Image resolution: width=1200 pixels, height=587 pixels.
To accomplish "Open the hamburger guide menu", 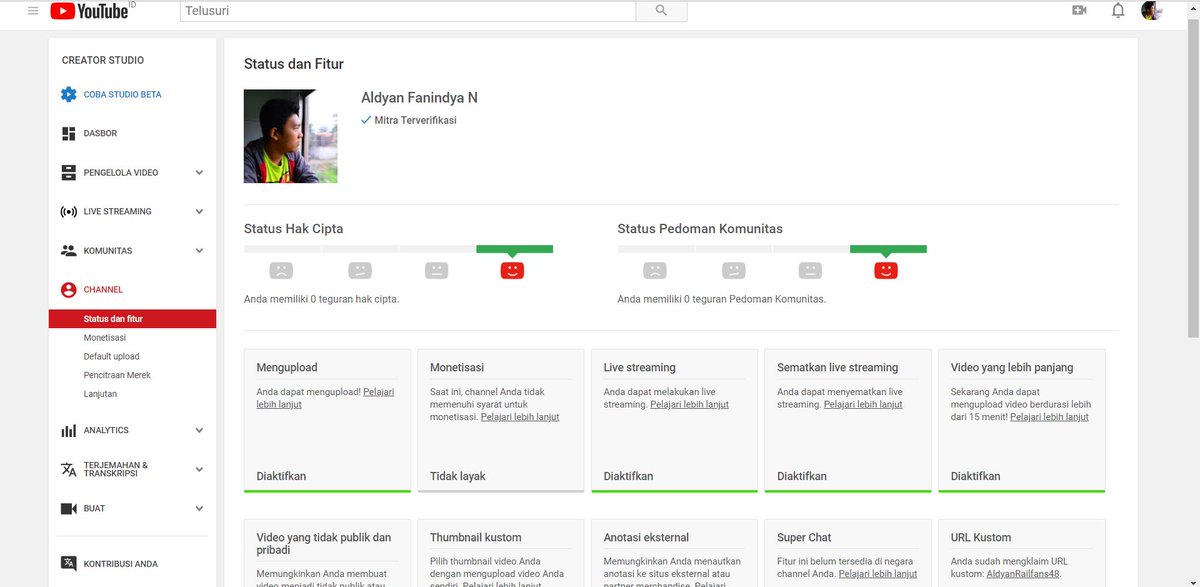I will [33, 11].
